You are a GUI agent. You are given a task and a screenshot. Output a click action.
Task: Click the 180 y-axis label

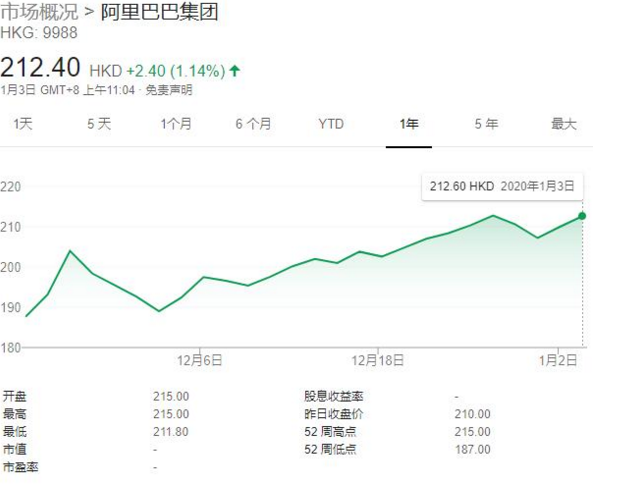[x=11, y=348]
